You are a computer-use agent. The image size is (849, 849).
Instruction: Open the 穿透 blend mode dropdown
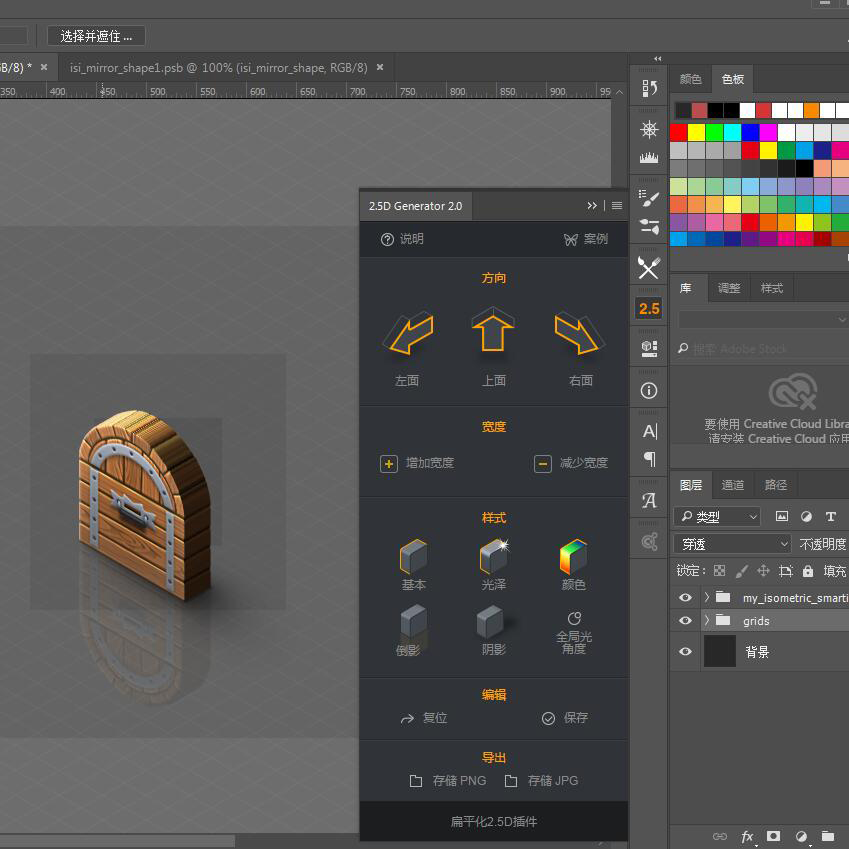(733, 544)
